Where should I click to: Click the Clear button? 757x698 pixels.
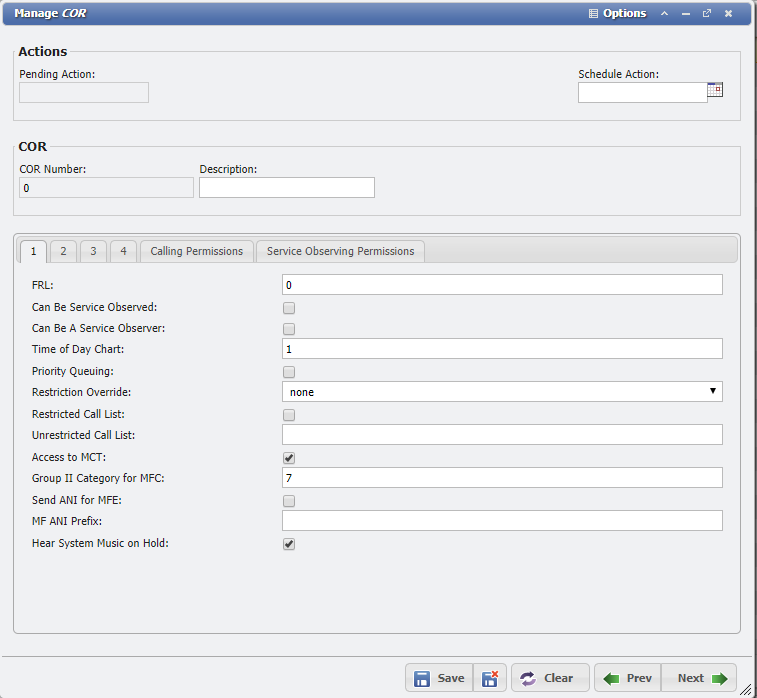point(548,678)
